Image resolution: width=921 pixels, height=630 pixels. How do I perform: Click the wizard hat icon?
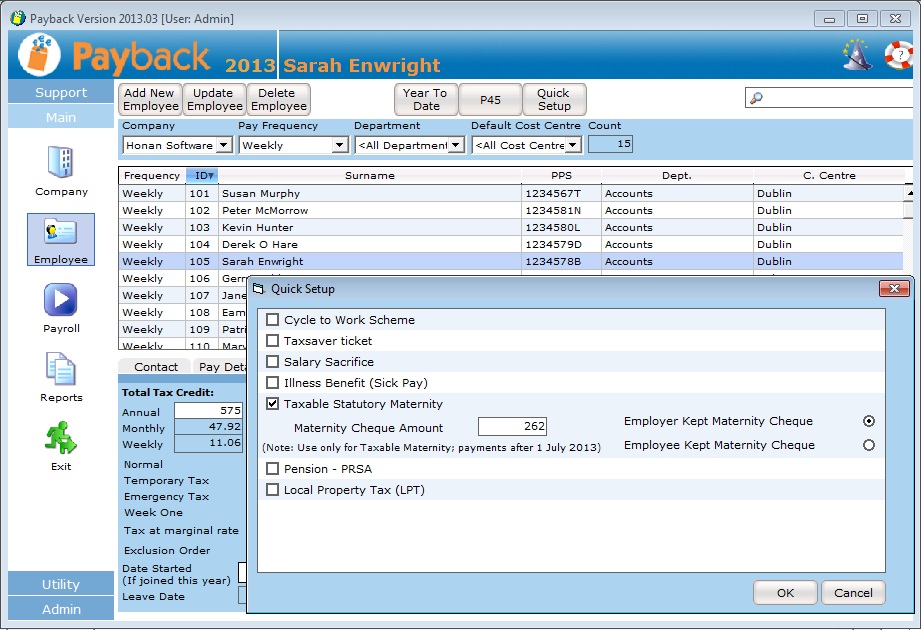(855, 54)
